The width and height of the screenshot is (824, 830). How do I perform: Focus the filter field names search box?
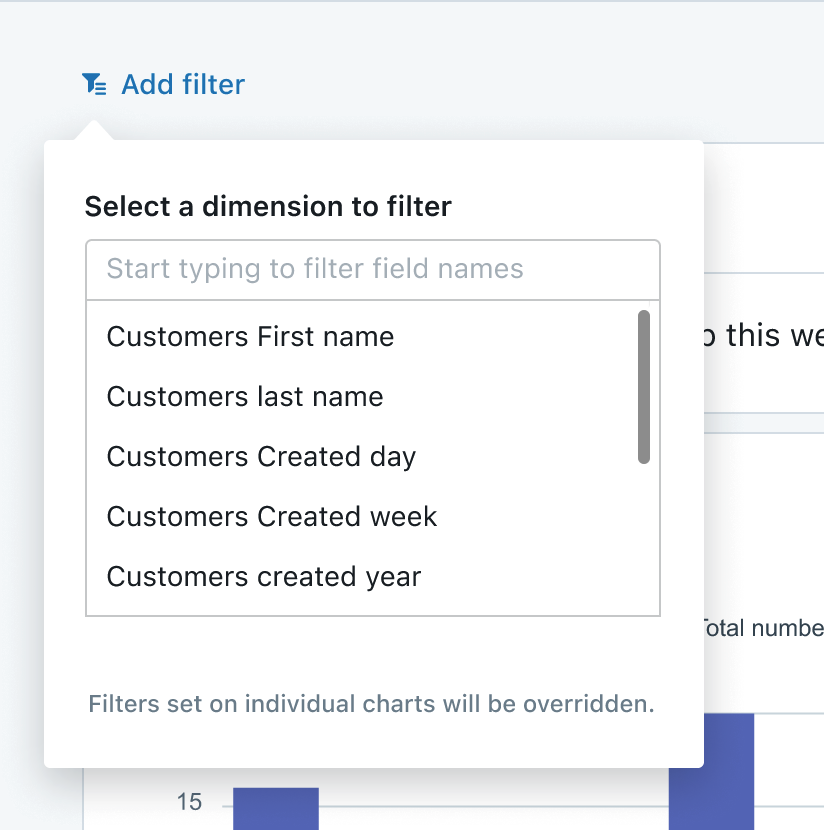(373, 269)
